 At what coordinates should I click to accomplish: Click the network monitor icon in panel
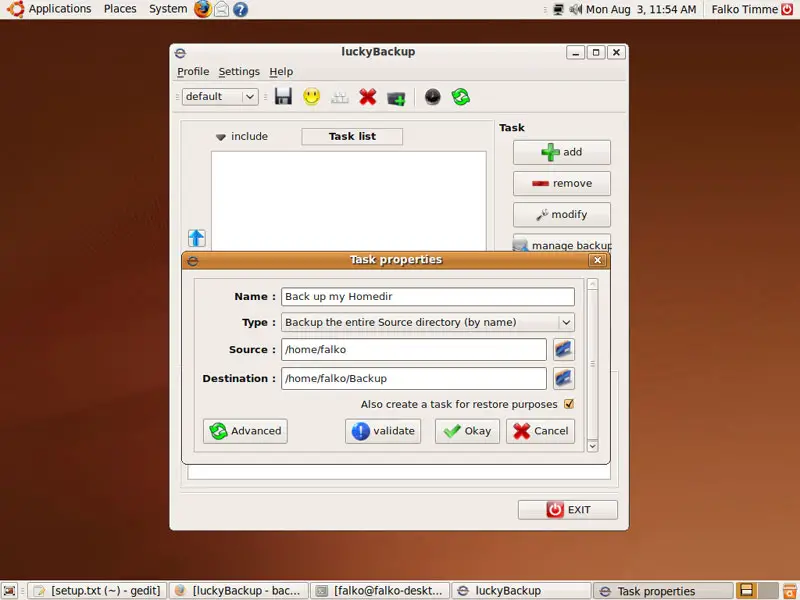coord(558,9)
